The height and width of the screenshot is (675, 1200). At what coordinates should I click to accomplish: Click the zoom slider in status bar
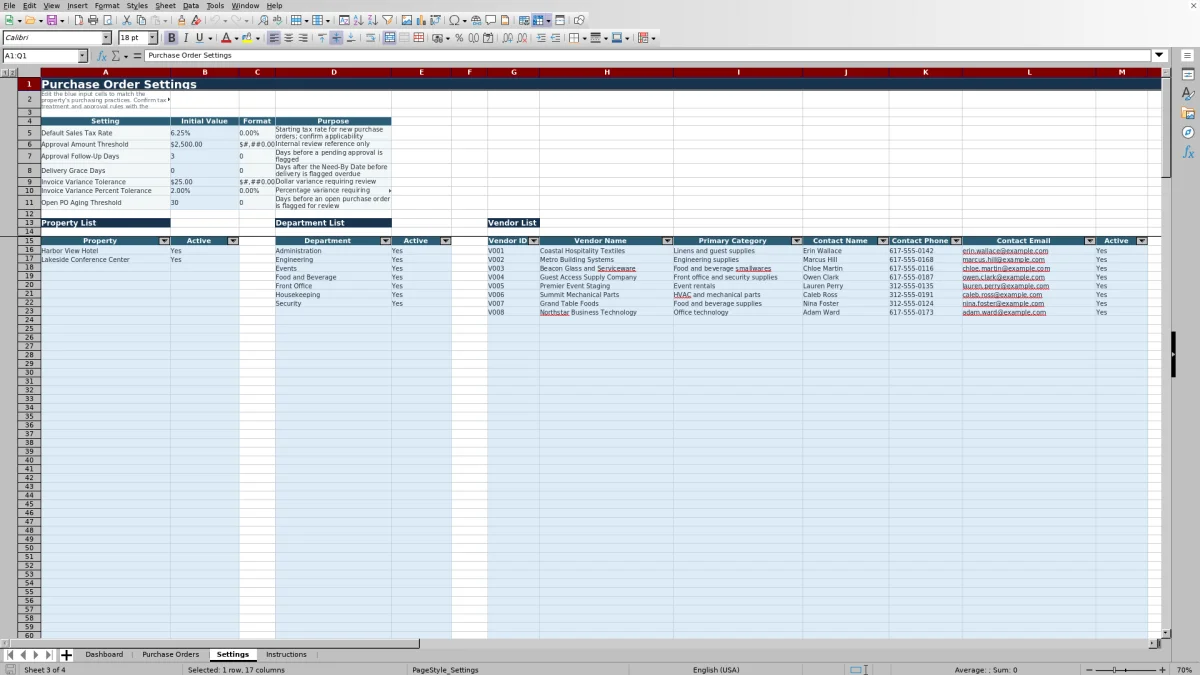click(x=1126, y=669)
